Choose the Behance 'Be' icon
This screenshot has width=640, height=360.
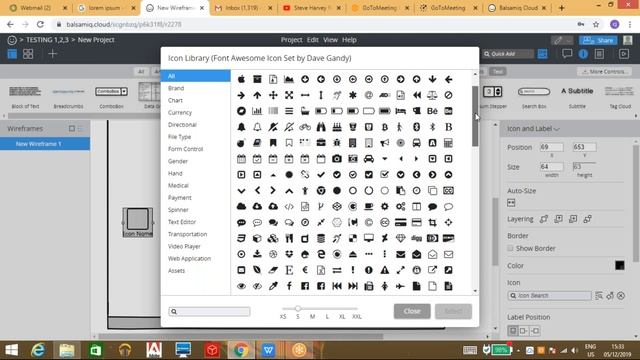[432, 111]
